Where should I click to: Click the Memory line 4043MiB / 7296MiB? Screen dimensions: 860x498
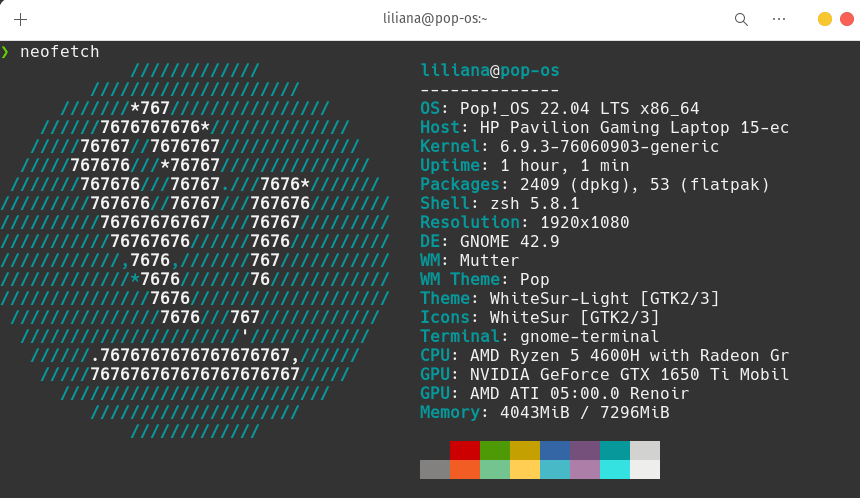545,412
